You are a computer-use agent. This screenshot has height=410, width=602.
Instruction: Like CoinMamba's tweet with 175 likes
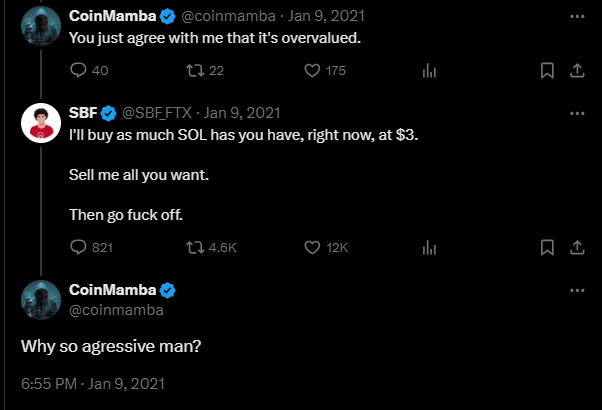pos(311,70)
